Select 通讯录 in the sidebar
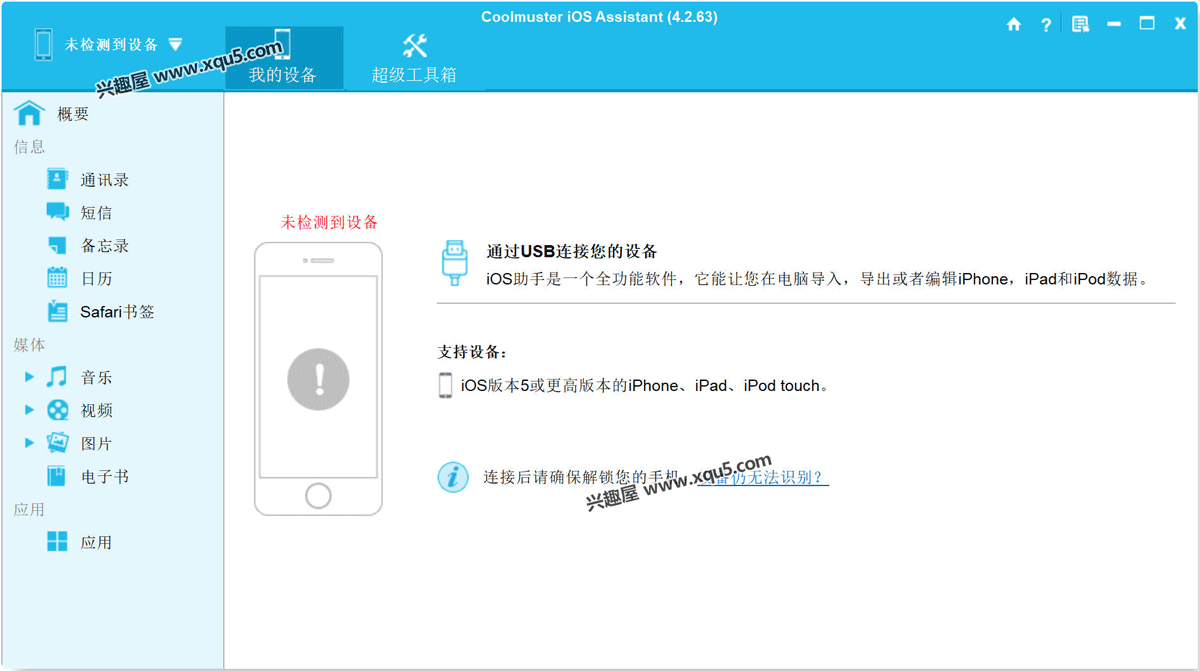 [x=105, y=180]
